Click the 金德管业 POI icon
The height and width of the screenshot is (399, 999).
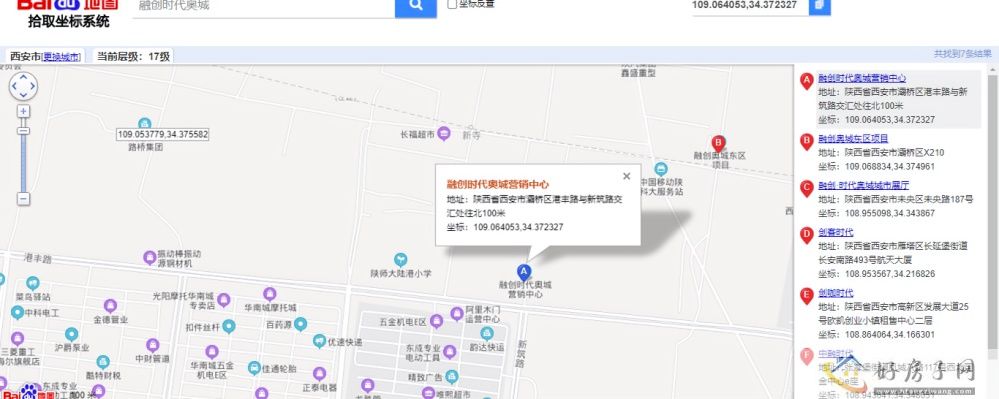(x=110, y=306)
